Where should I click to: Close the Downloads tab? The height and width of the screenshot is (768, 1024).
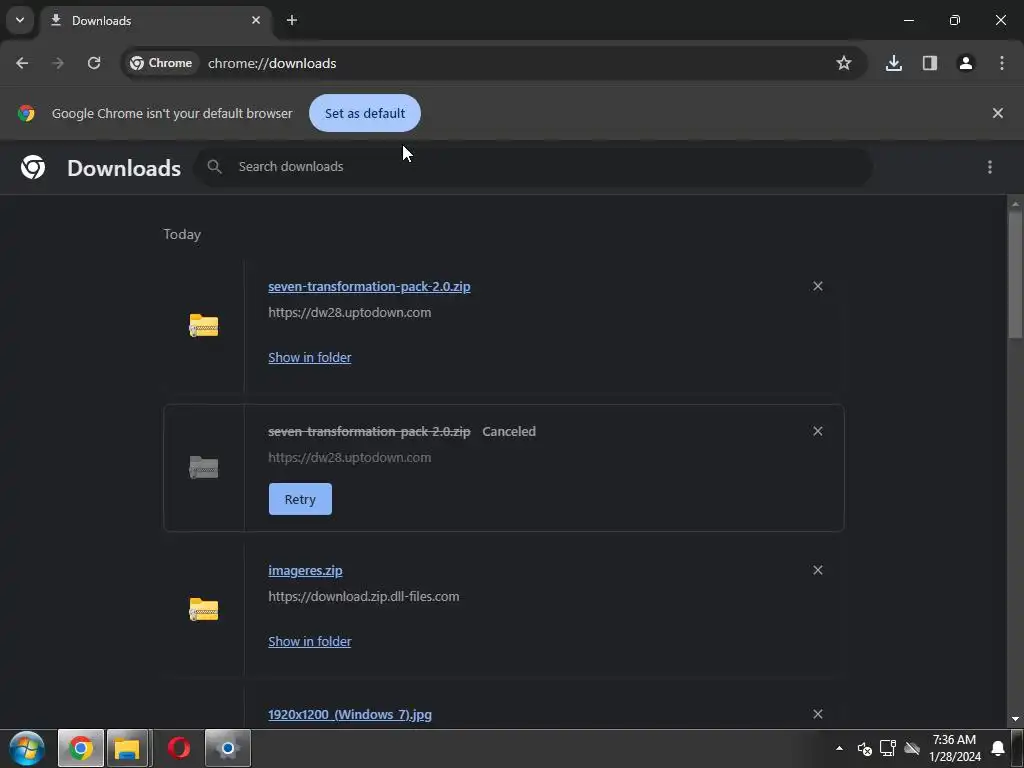click(x=256, y=20)
